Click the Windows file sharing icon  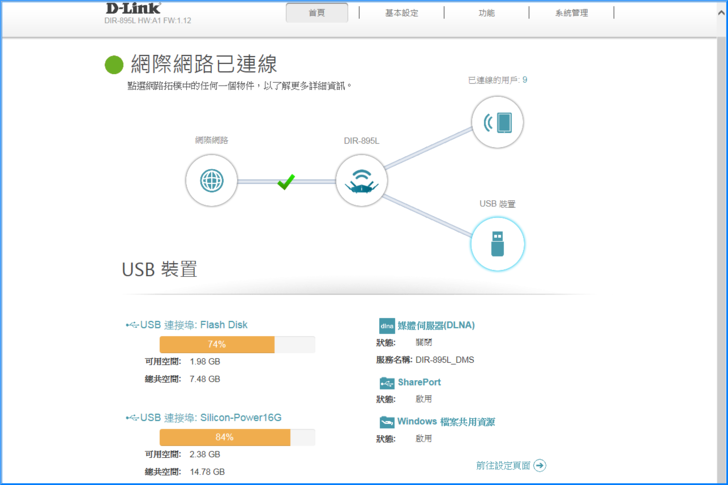coord(386,422)
